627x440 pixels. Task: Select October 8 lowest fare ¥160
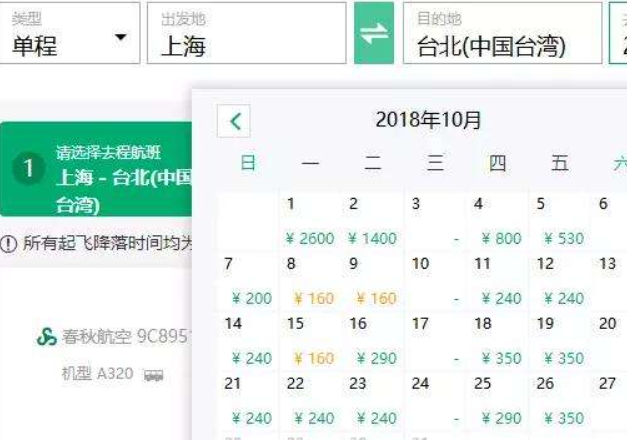pyautogui.click(x=311, y=282)
